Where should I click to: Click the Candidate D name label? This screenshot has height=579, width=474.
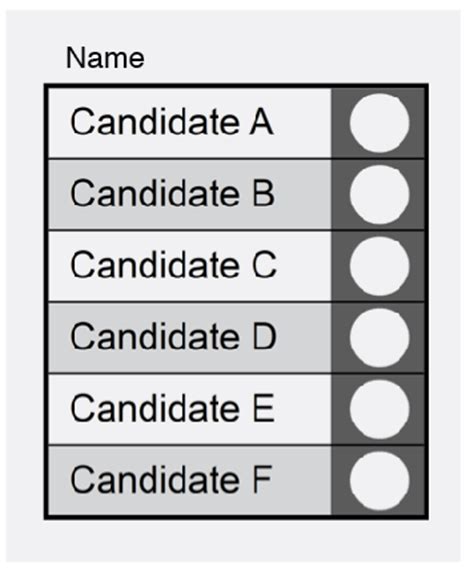point(174,336)
